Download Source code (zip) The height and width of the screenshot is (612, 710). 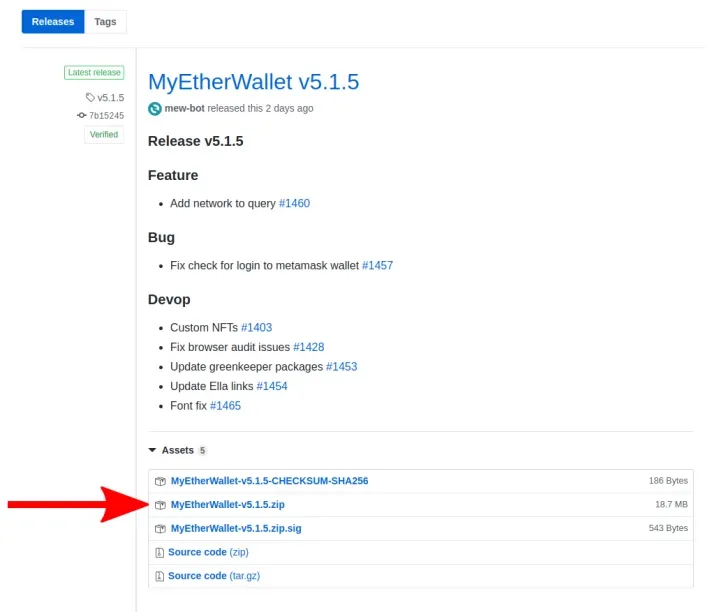(208, 552)
